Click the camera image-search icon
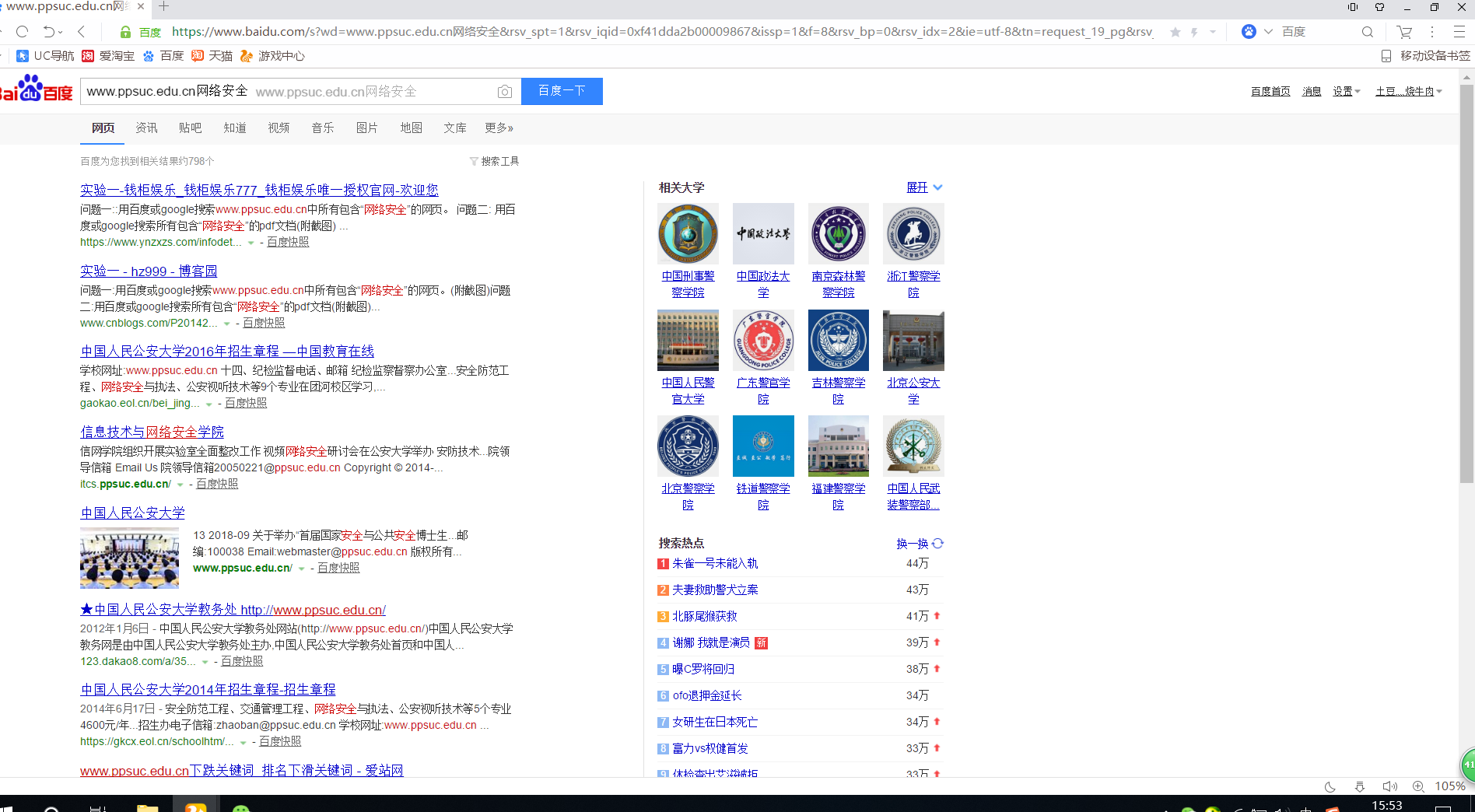The width and height of the screenshot is (1475, 812). tap(505, 92)
